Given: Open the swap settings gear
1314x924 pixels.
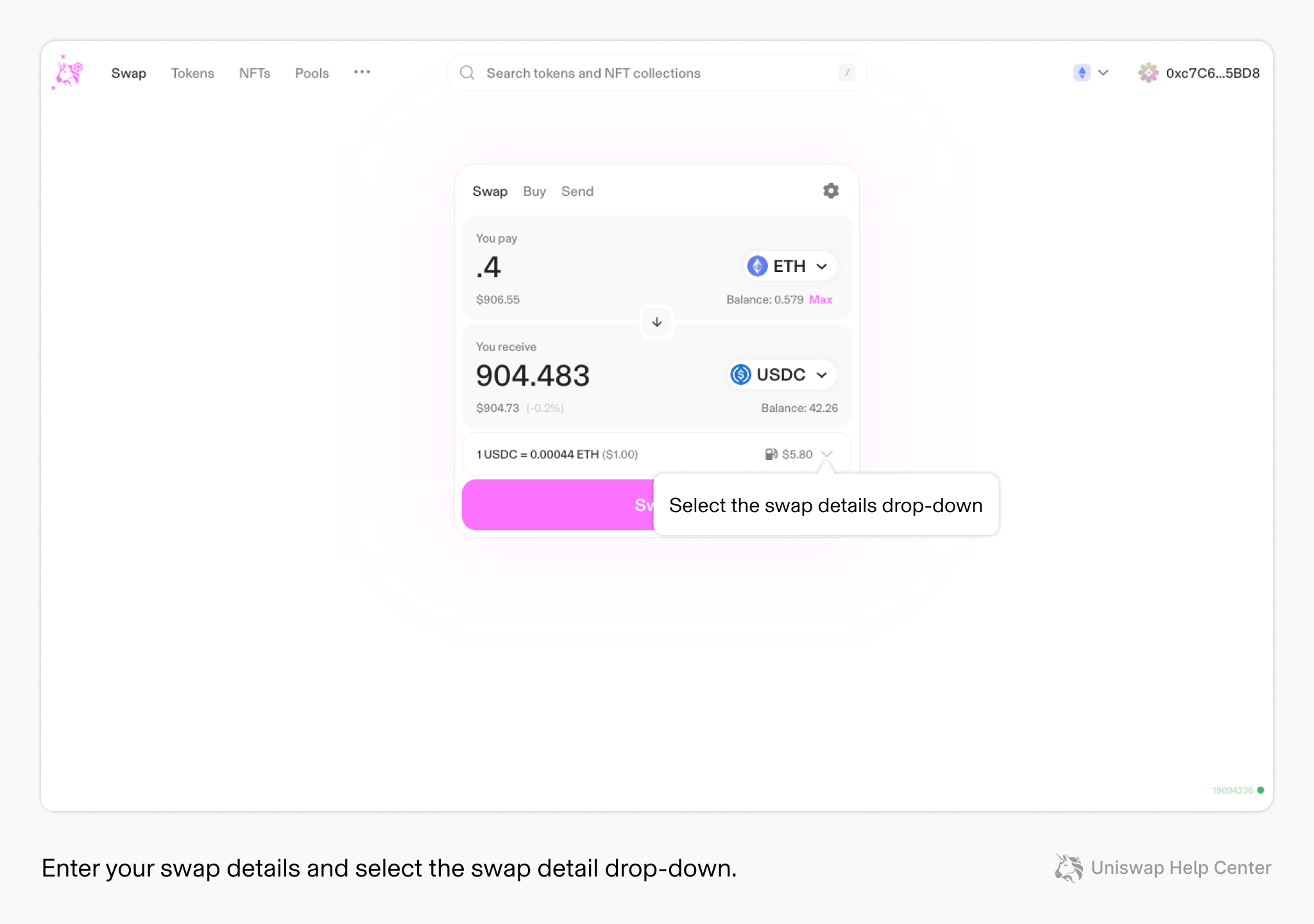Looking at the screenshot, I should tap(830, 191).
